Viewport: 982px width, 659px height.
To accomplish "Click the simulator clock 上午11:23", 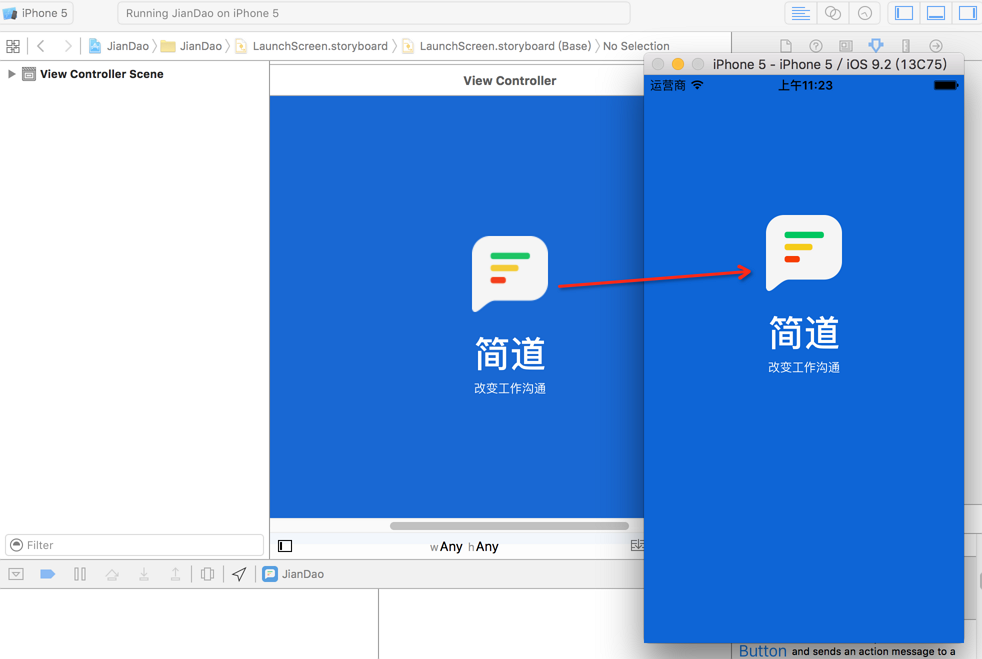I will coord(805,85).
